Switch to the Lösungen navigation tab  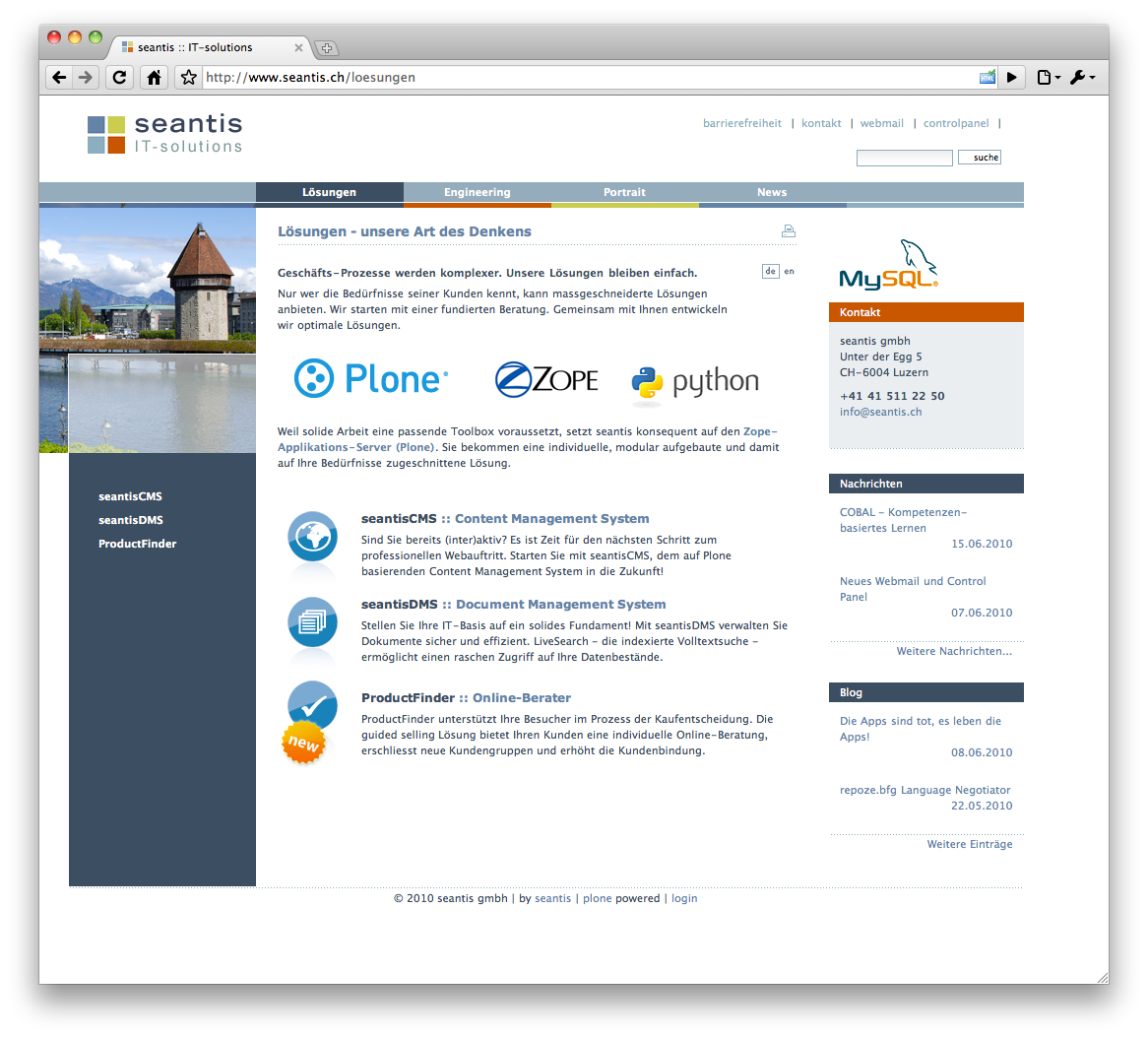330,192
